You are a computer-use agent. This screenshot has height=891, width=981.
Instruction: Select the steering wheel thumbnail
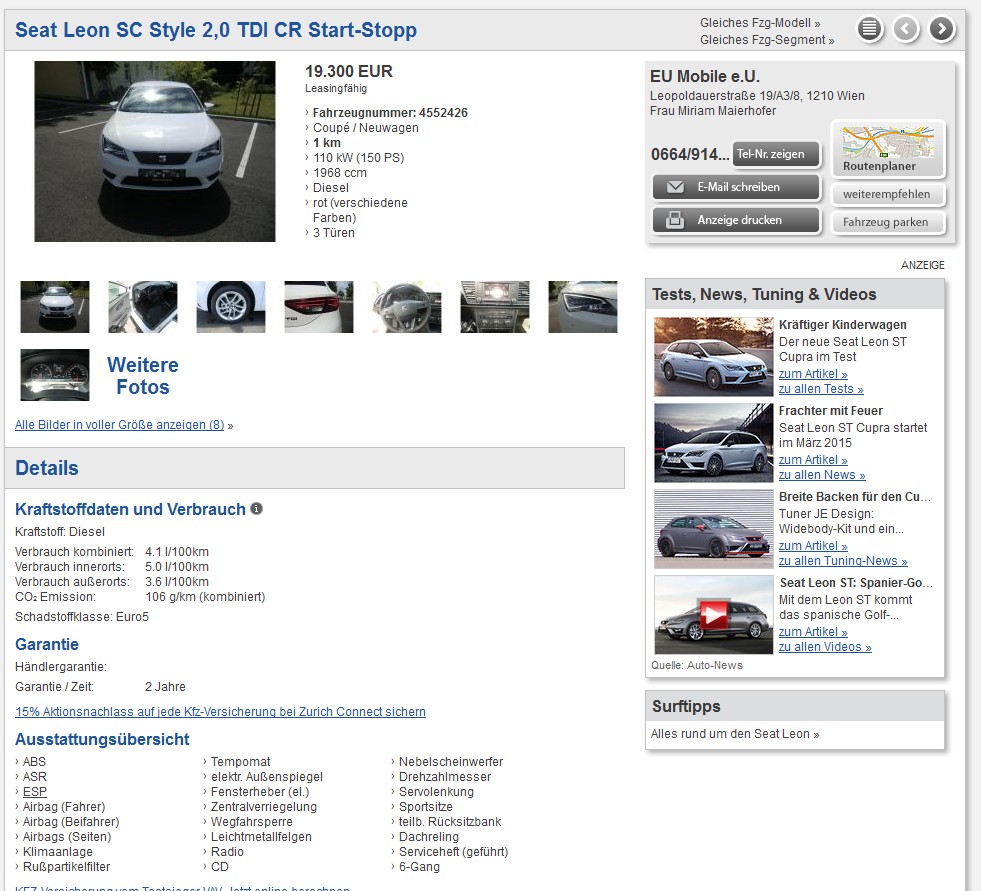click(407, 307)
